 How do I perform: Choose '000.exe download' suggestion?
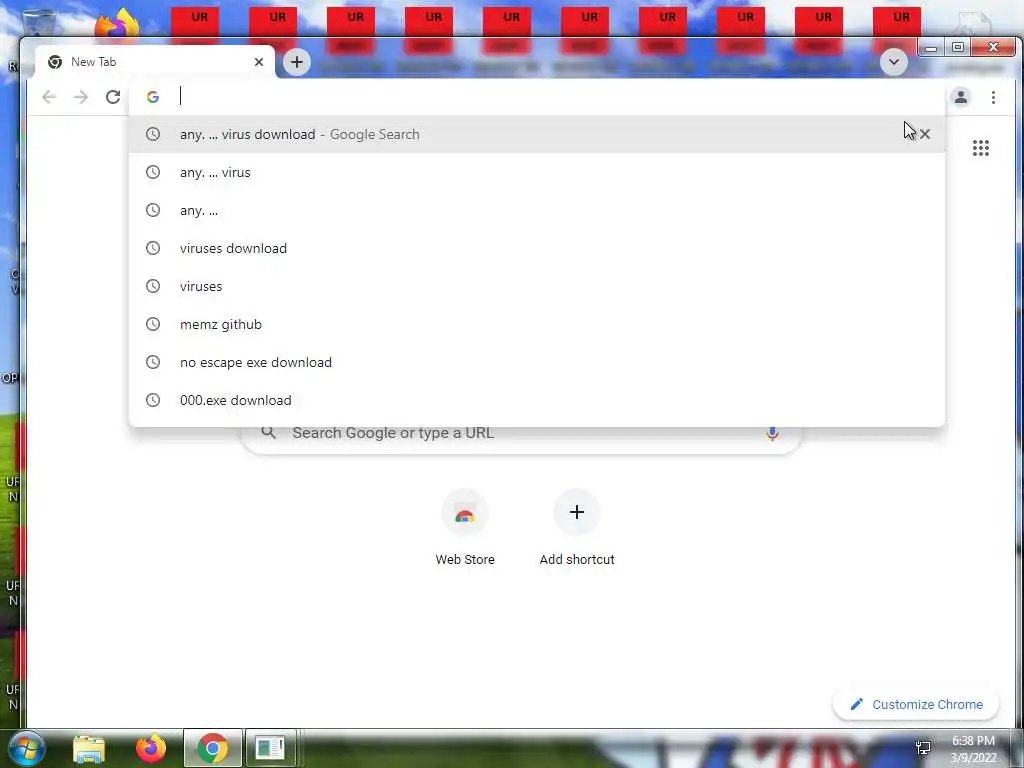536,400
